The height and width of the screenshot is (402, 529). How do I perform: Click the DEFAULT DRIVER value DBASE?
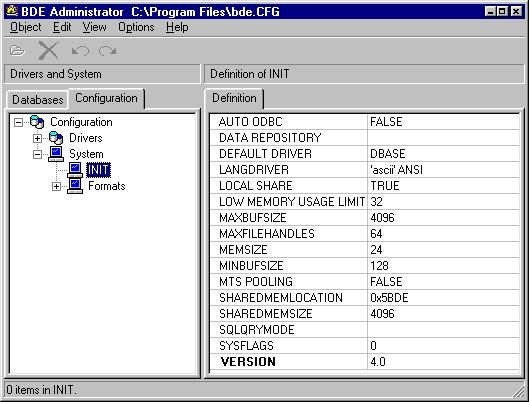coord(388,154)
